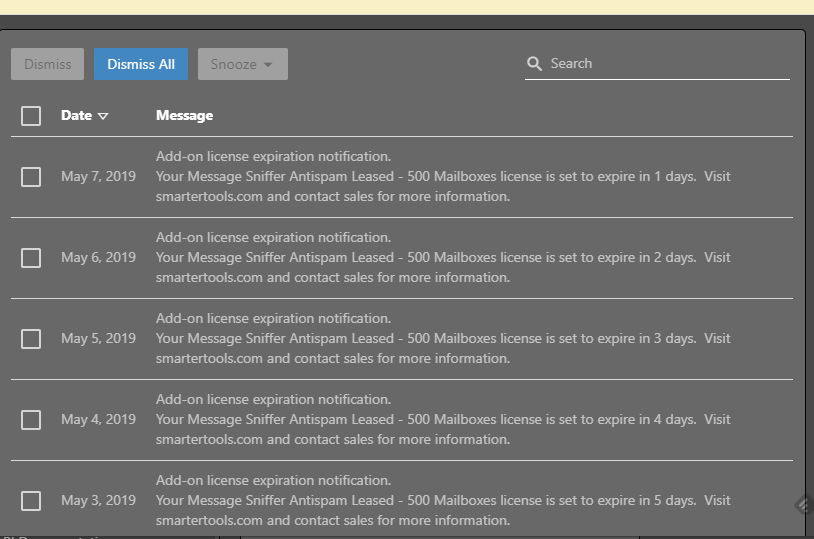Click the search magnifier icon
This screenshot has height=539, width=814.
pos(535,64)
